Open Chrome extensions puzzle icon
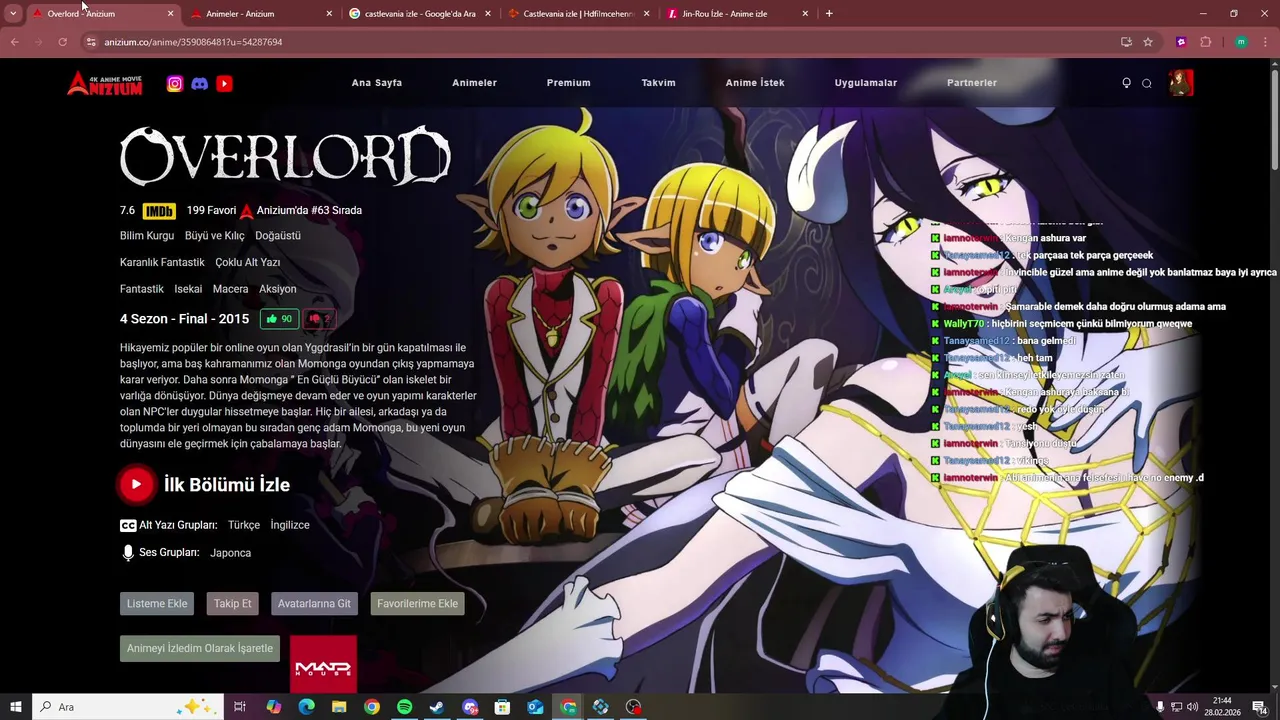This screenshot has height=720, width=1280. (x=1205, y=42)
